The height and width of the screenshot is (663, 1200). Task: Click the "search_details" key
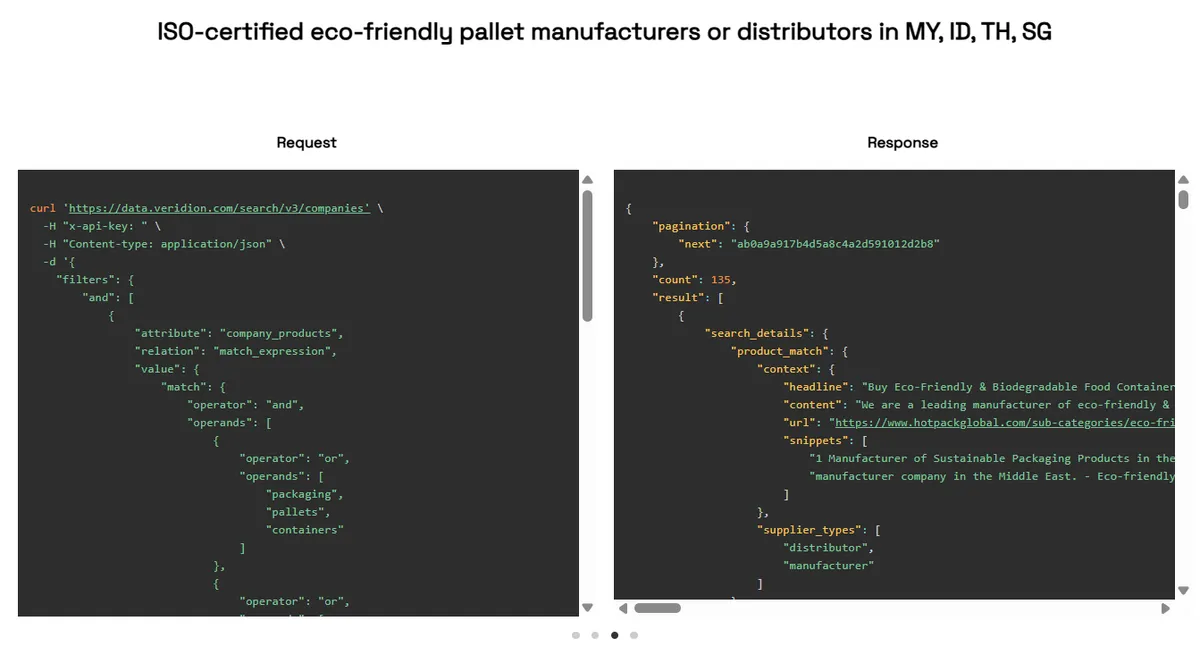coord(756,333)
